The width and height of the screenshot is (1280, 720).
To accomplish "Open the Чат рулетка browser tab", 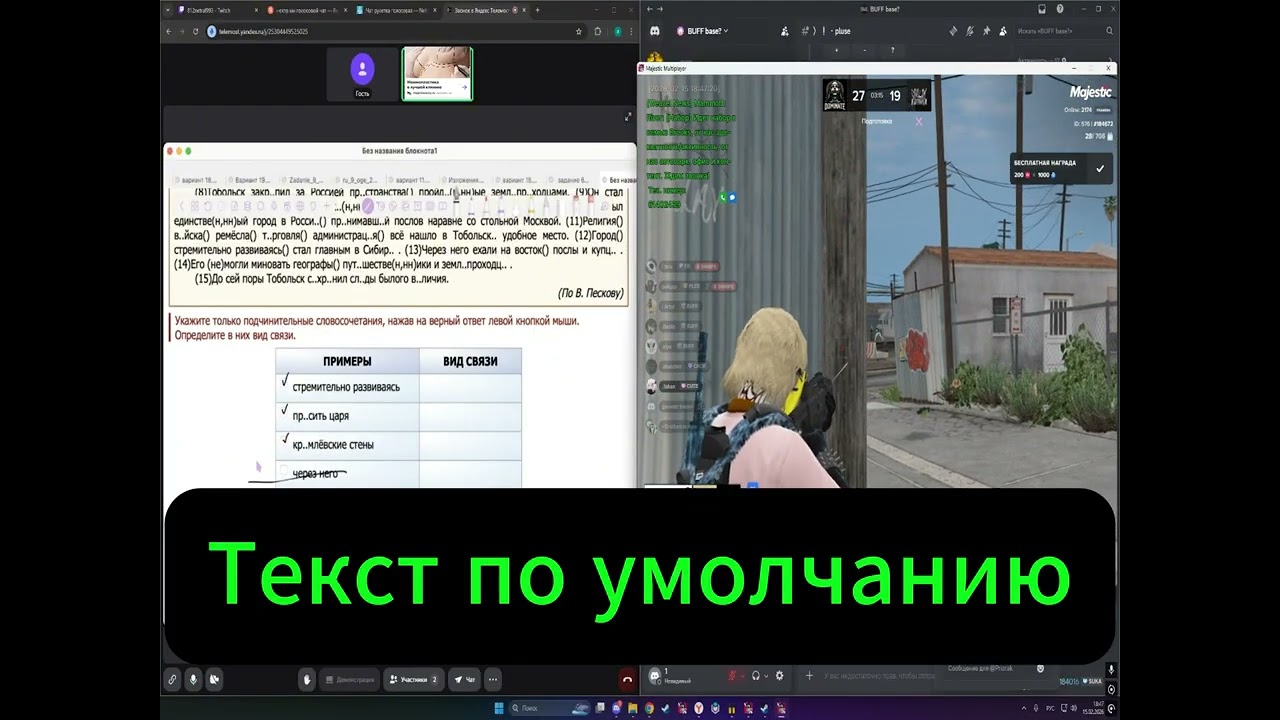I will point(396,10).
